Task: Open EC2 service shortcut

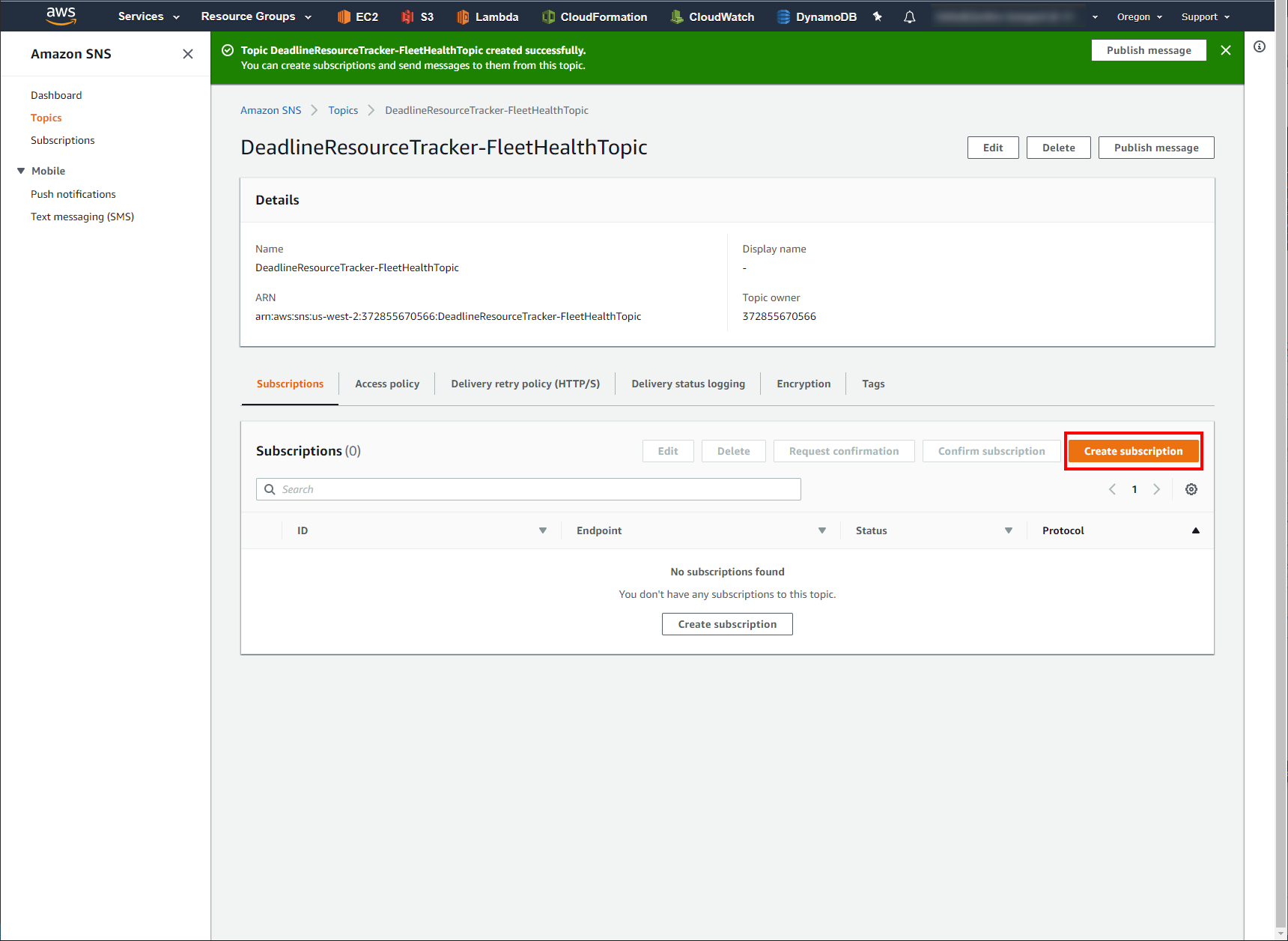Action: pyautogui.click(x=357, y=16)
